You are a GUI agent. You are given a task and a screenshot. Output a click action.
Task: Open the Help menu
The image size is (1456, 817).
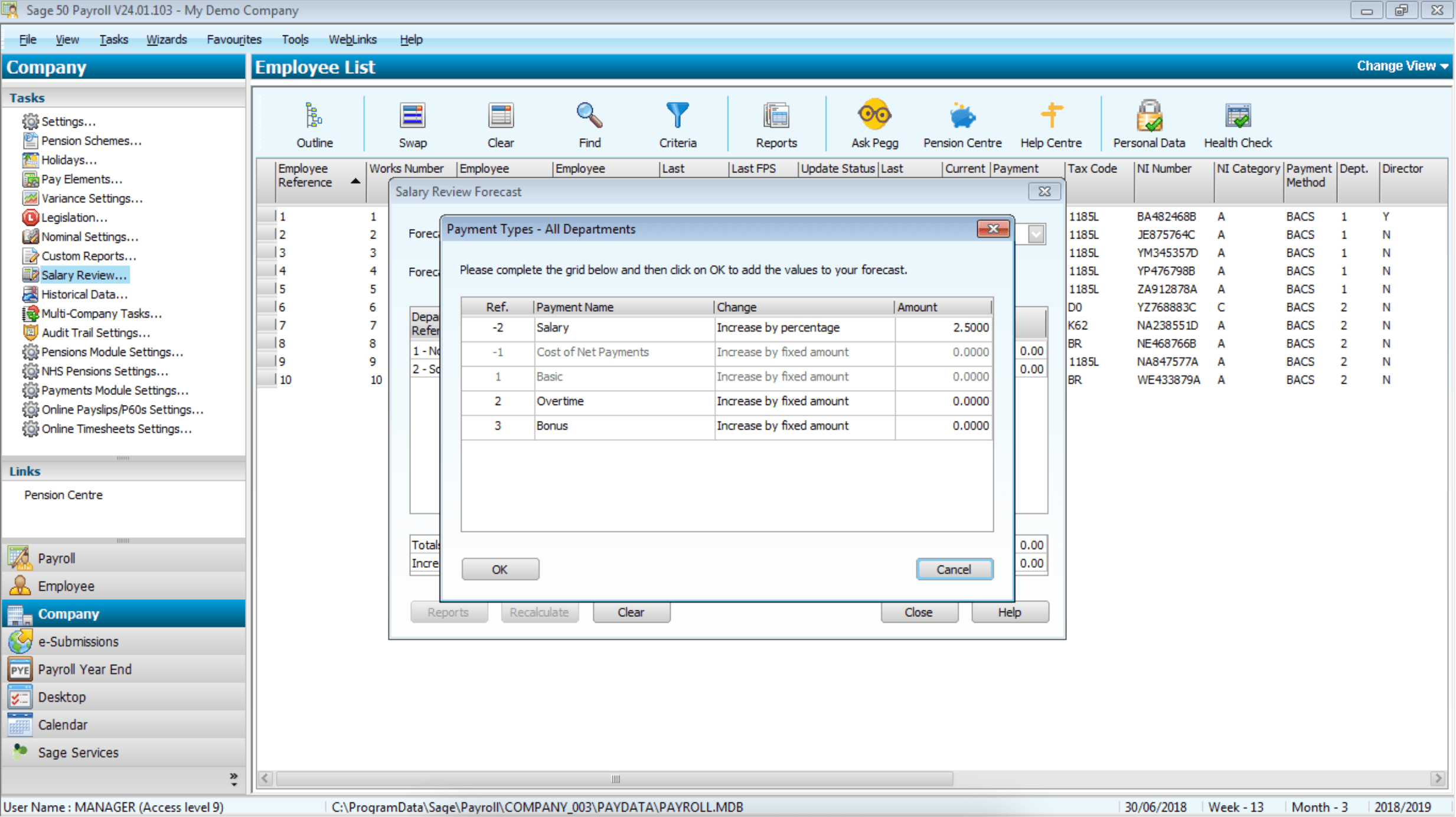411,40
